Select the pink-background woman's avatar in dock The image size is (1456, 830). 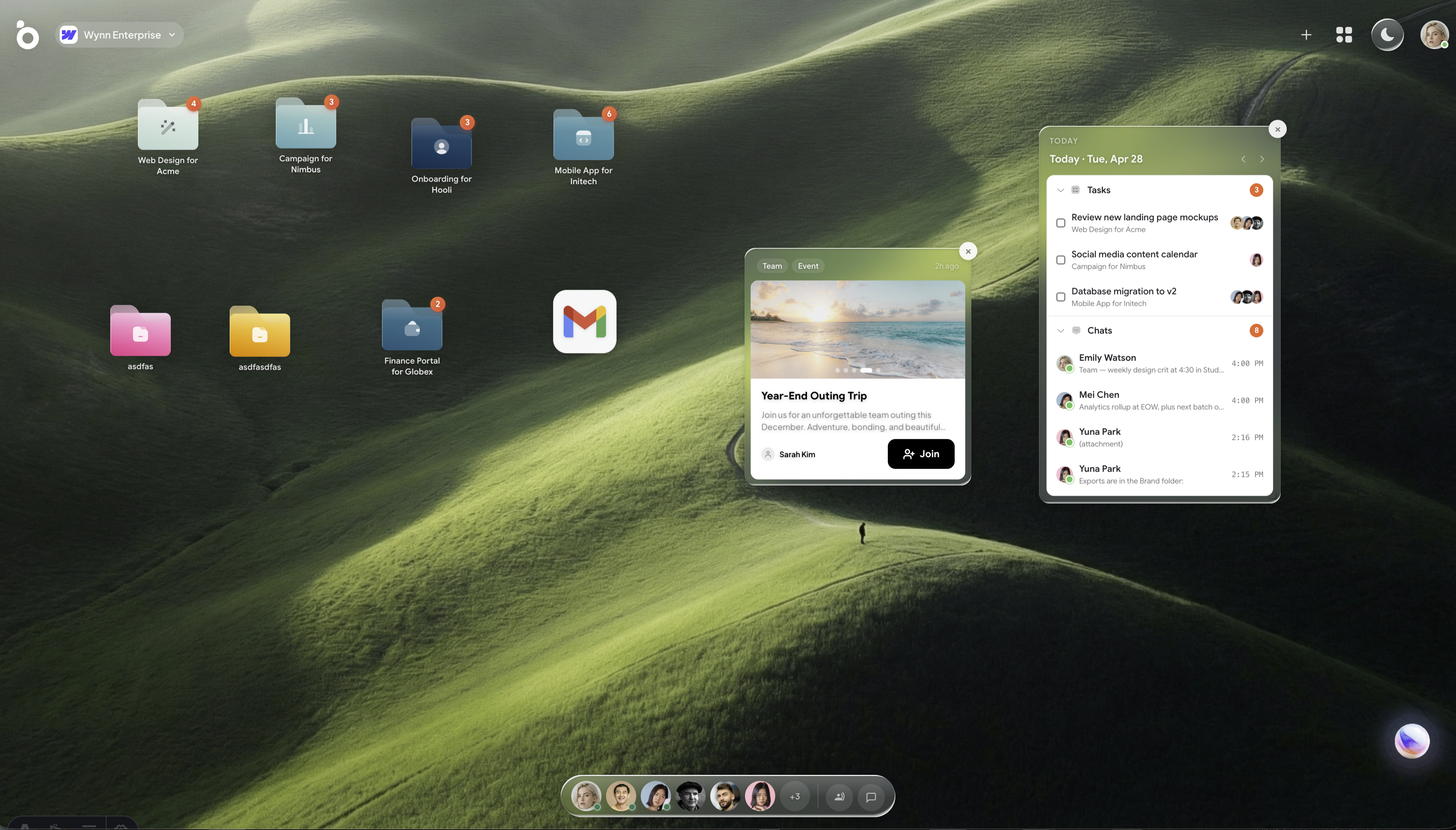(760, 796)
